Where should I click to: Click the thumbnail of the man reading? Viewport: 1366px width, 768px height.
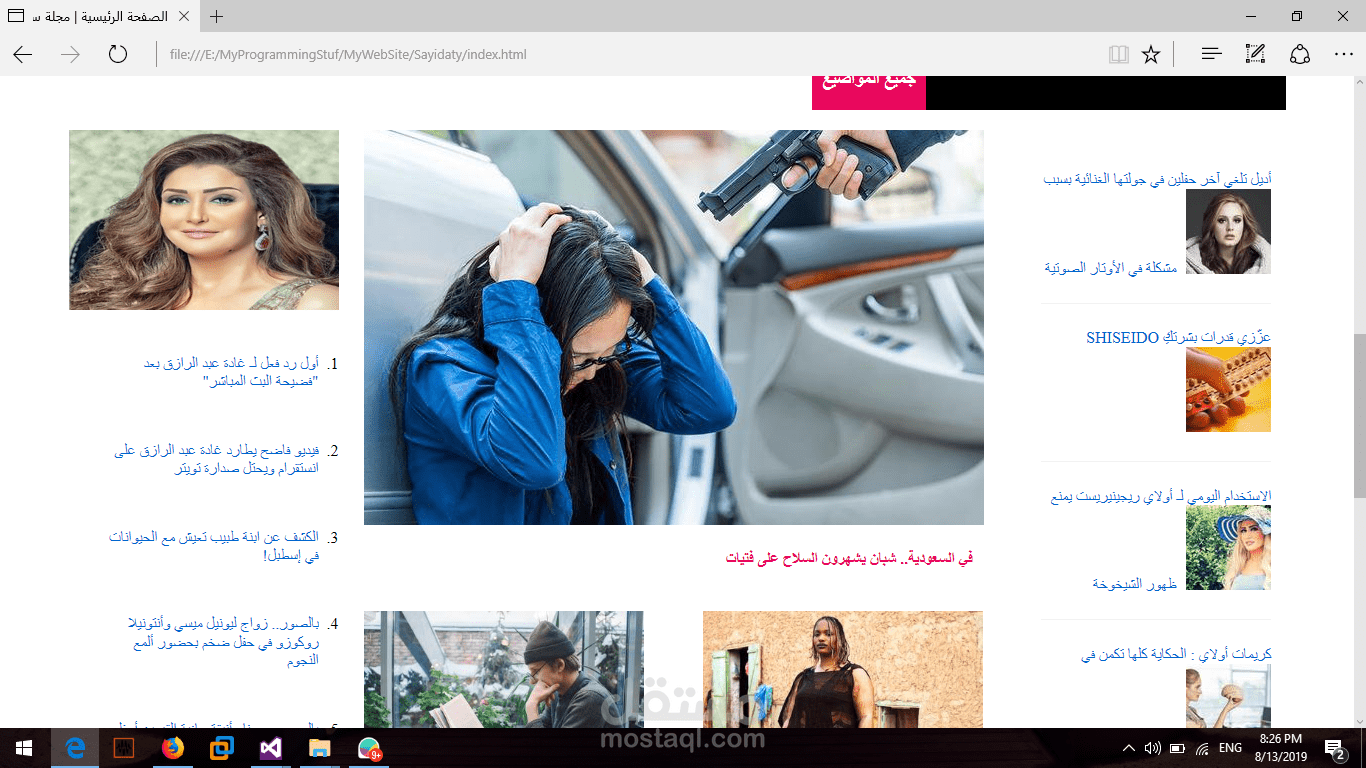(504, 669)
